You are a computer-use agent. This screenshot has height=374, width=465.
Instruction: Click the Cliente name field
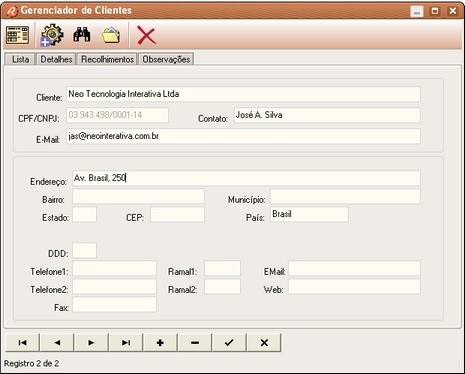tap(243, 94)
